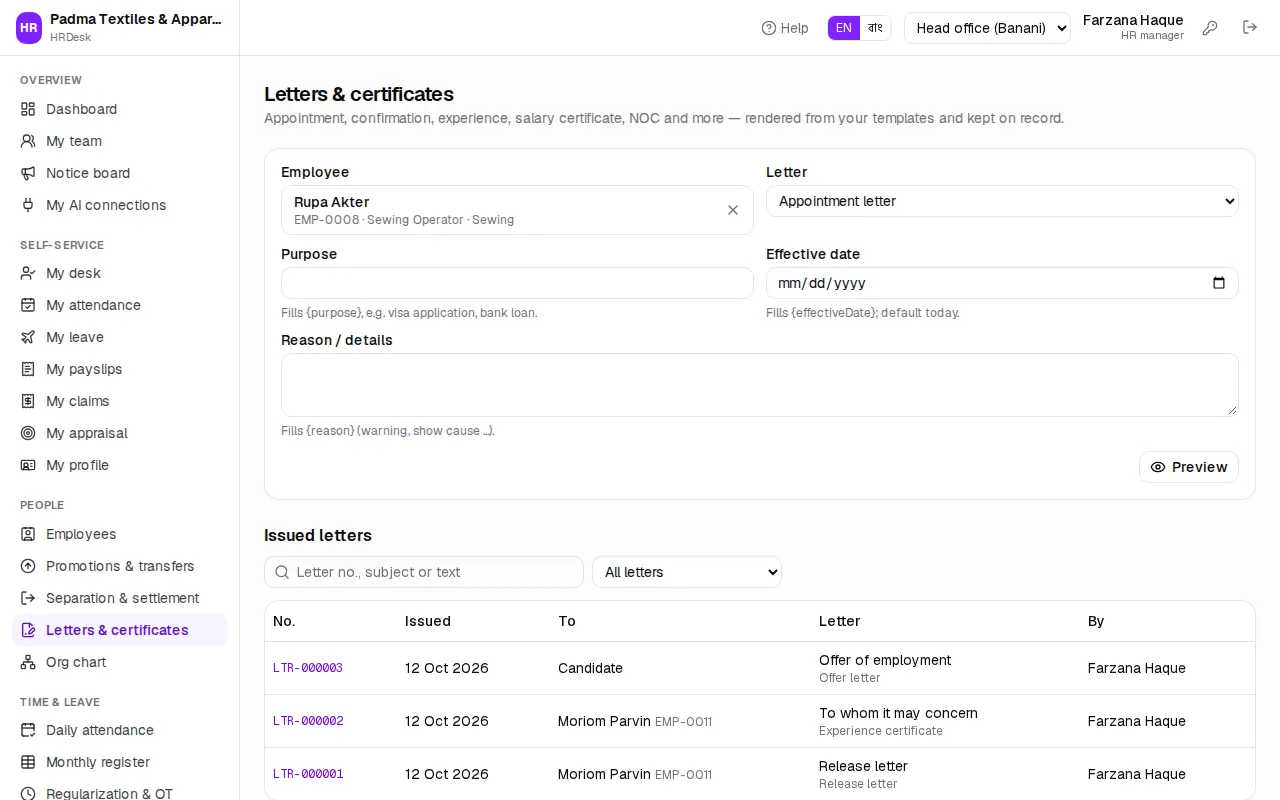Click the My attendance calendar icon

pyautogui.click(x=28, y=305)
